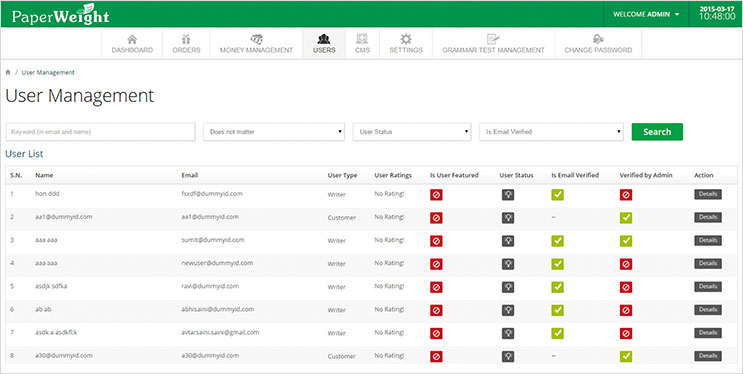Open Details for hon ddd
This screenshot has width=743, height=374.
point(708,194)
